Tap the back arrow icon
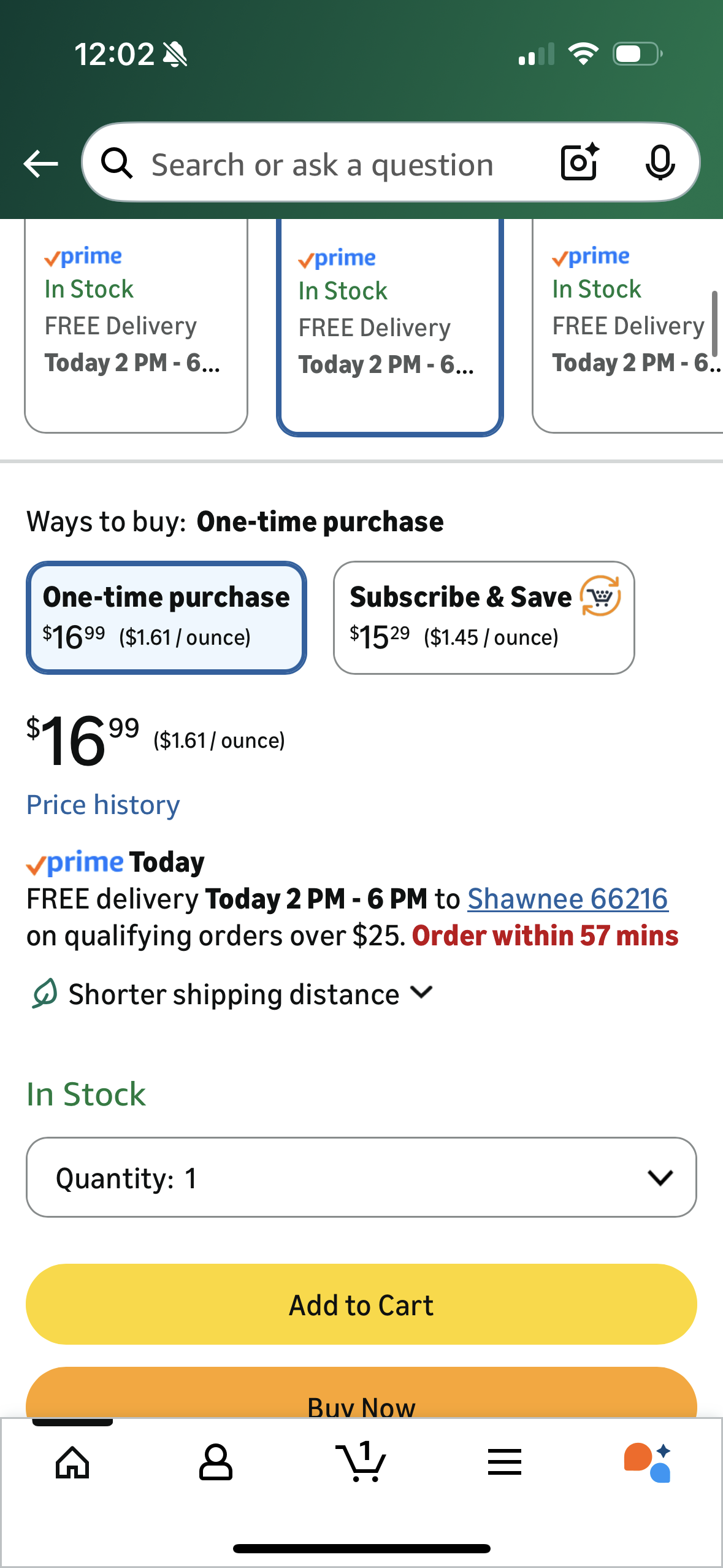The image size is (723, 1568). 40,164
